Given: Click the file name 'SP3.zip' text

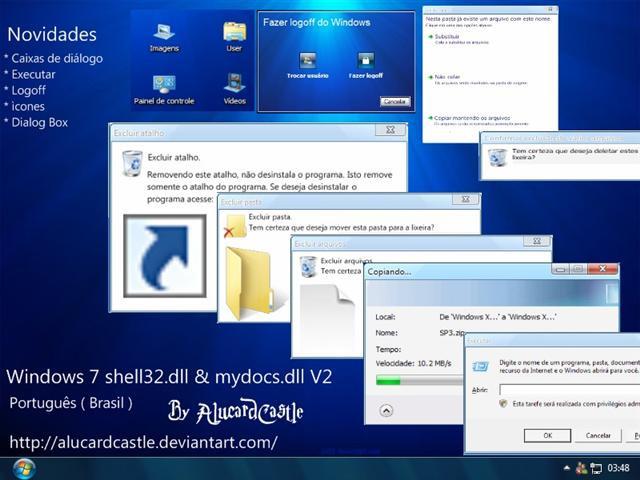Looking at the screenshot, I should 452,333.
